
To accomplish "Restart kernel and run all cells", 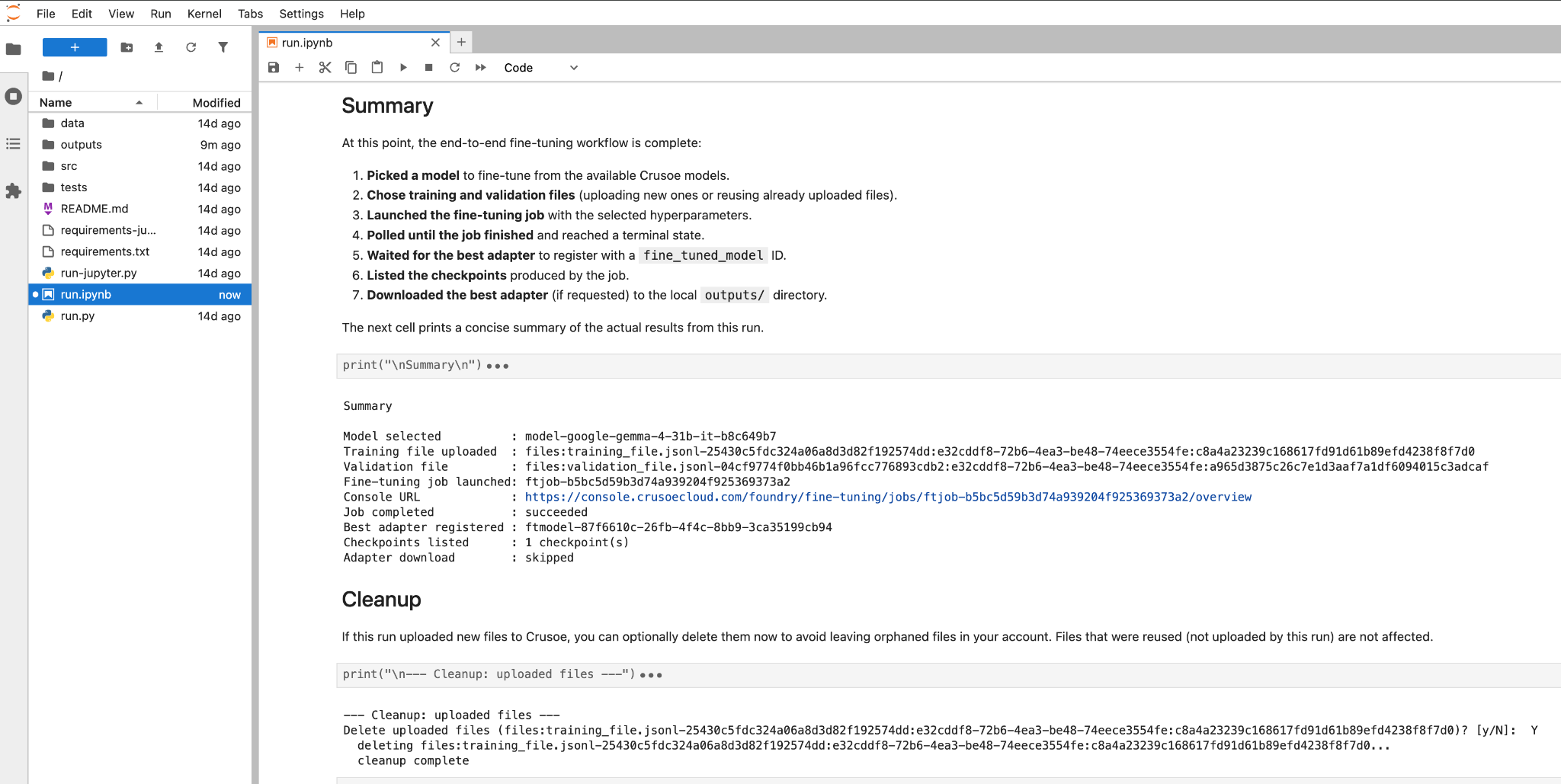I will (481, 68).
